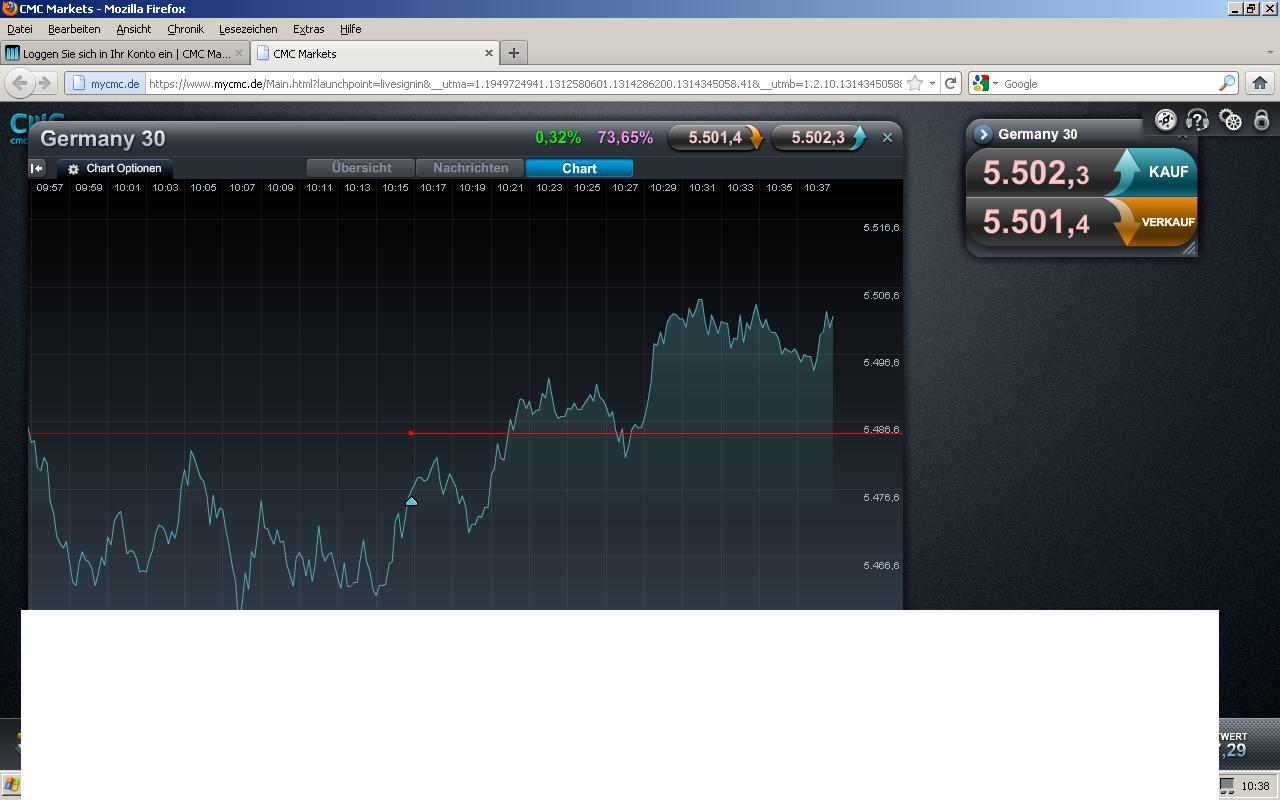
Task: Collapse the chart side panel arrow
Action: point(37,168)
